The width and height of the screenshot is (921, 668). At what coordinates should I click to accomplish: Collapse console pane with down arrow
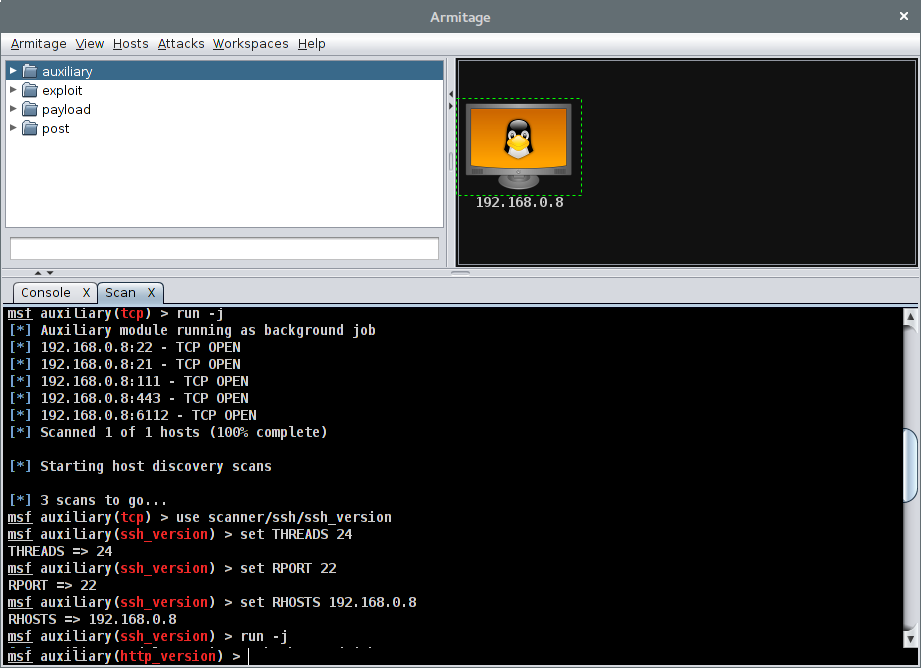coord(50,273)
